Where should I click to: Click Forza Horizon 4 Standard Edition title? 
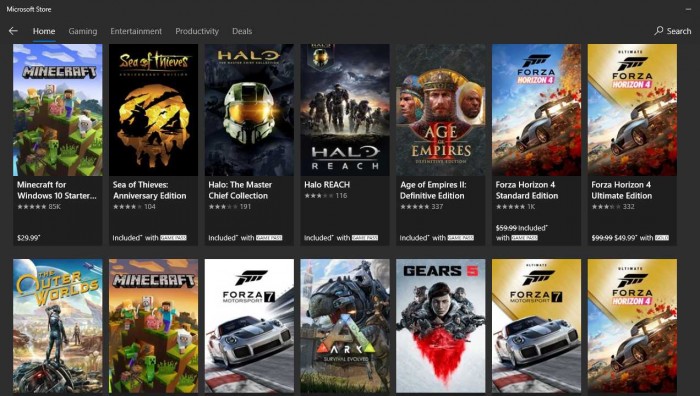tap(526, 190)
